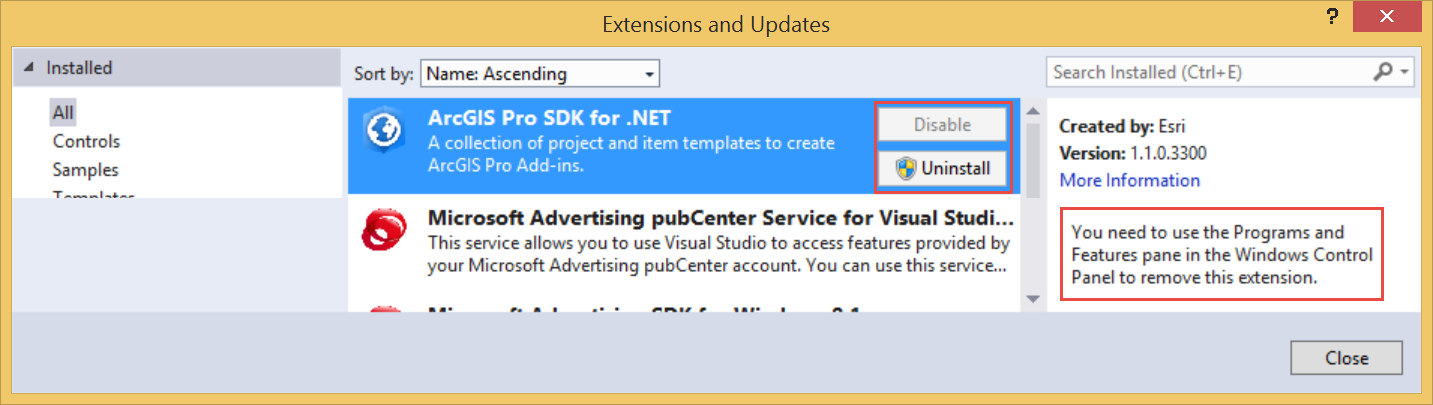Open the More Information link
Image resolution: width=1433 pixels, height=405 pixels.
tap(1129, 180)
